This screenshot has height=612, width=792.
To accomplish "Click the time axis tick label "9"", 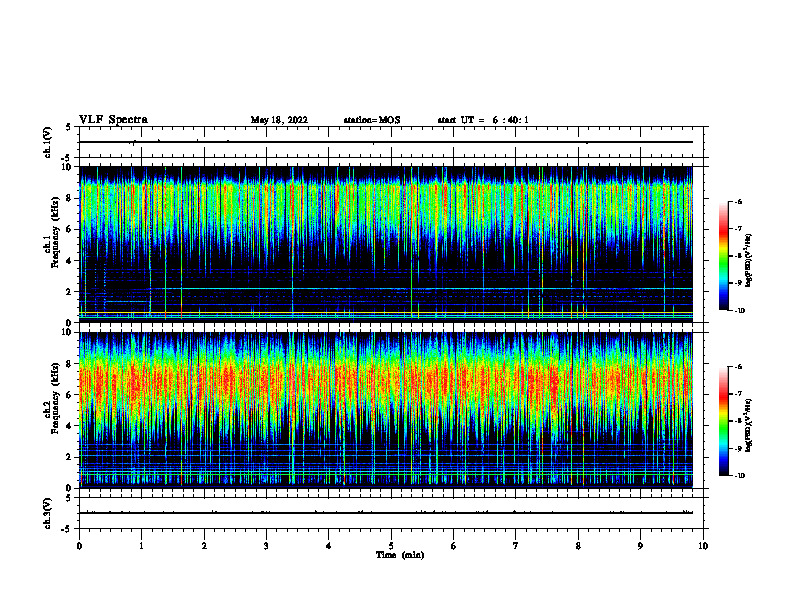I will coord(640,546).
